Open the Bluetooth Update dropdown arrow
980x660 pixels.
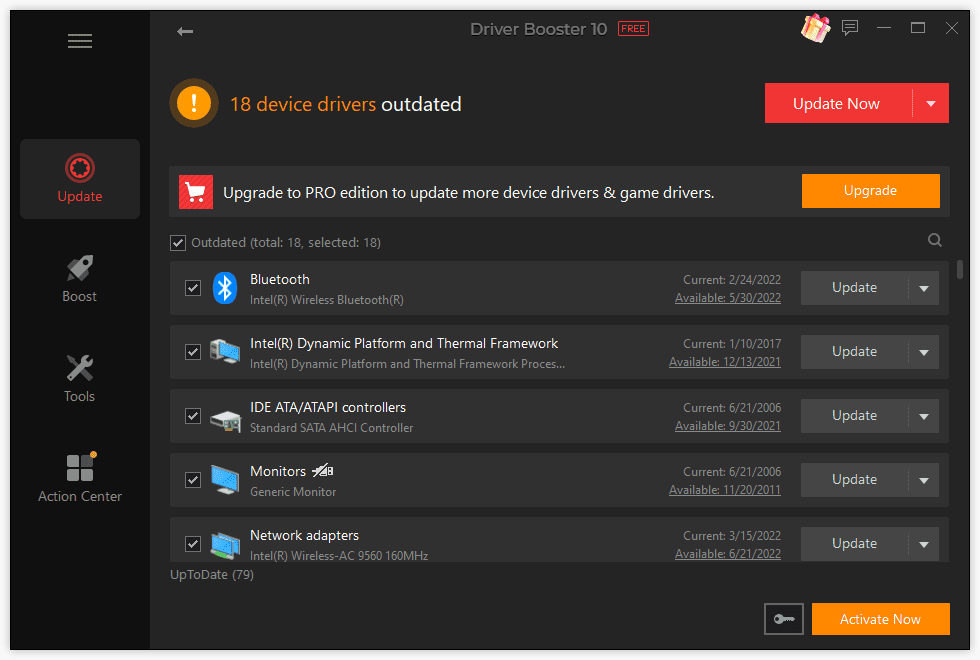pyautogui.click(x=924, y=288)
